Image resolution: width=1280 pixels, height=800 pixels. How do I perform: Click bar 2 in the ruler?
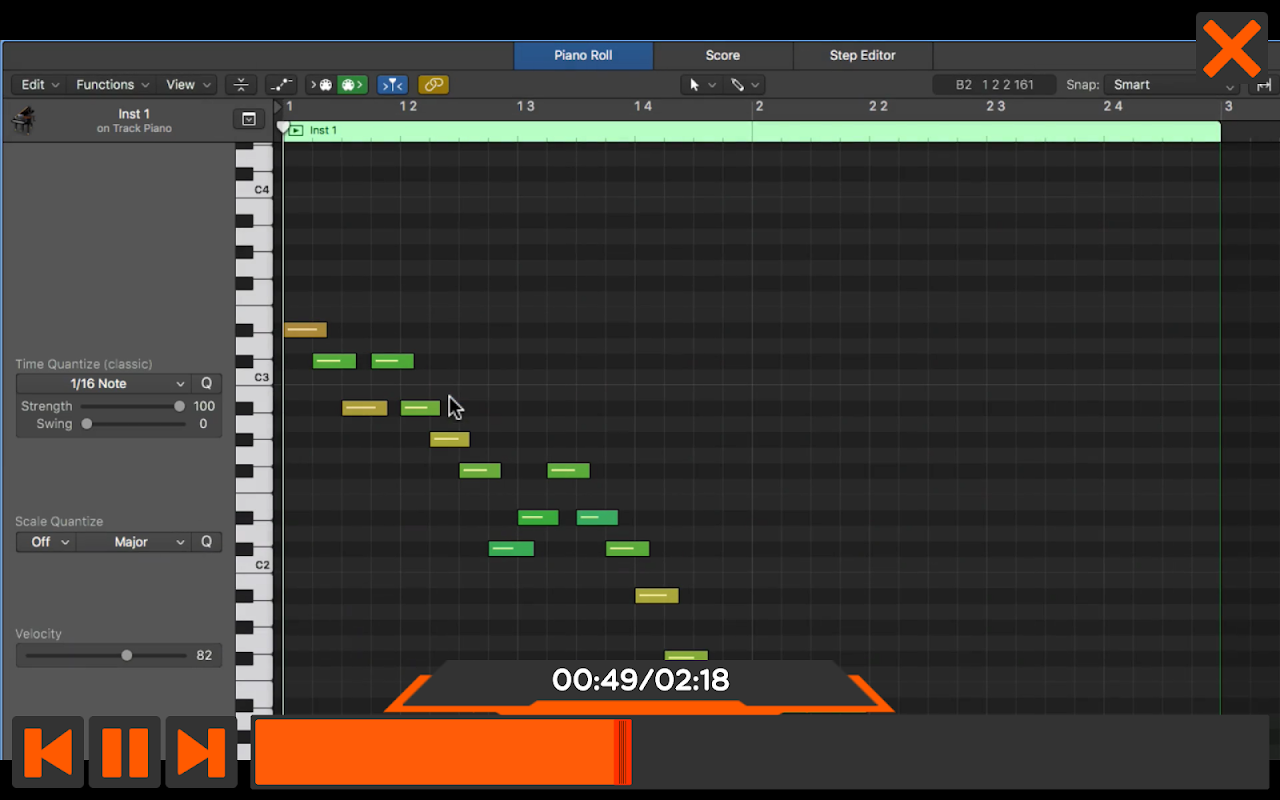pos(760,106)
